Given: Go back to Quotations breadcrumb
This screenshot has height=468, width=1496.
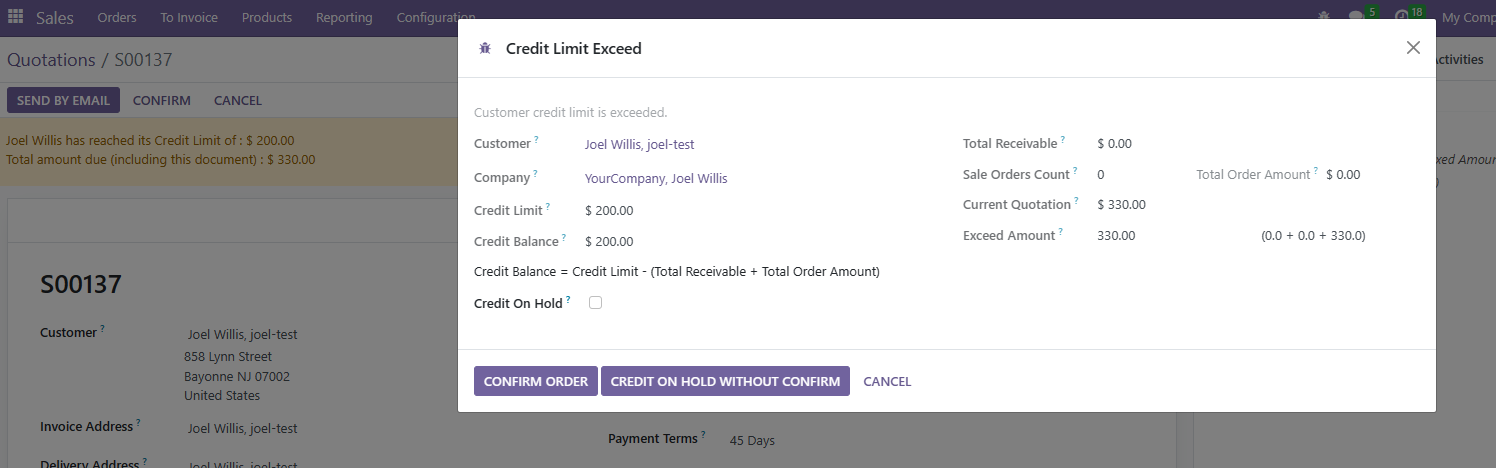Looking at the screenshot, I should [x=51, y=60].
